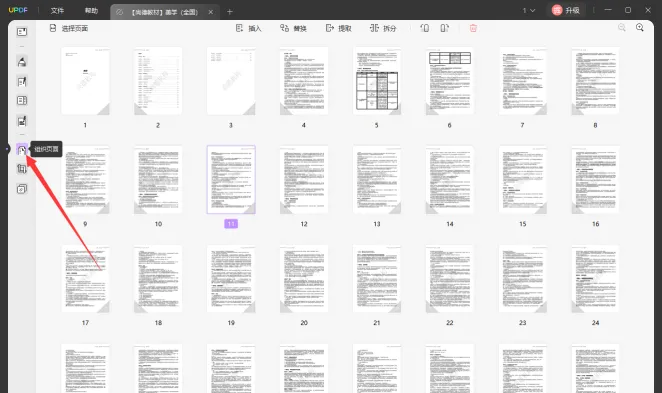
Task: Expand the 选择页面 page selection dropdown
Action: click(x=69, y=28)
